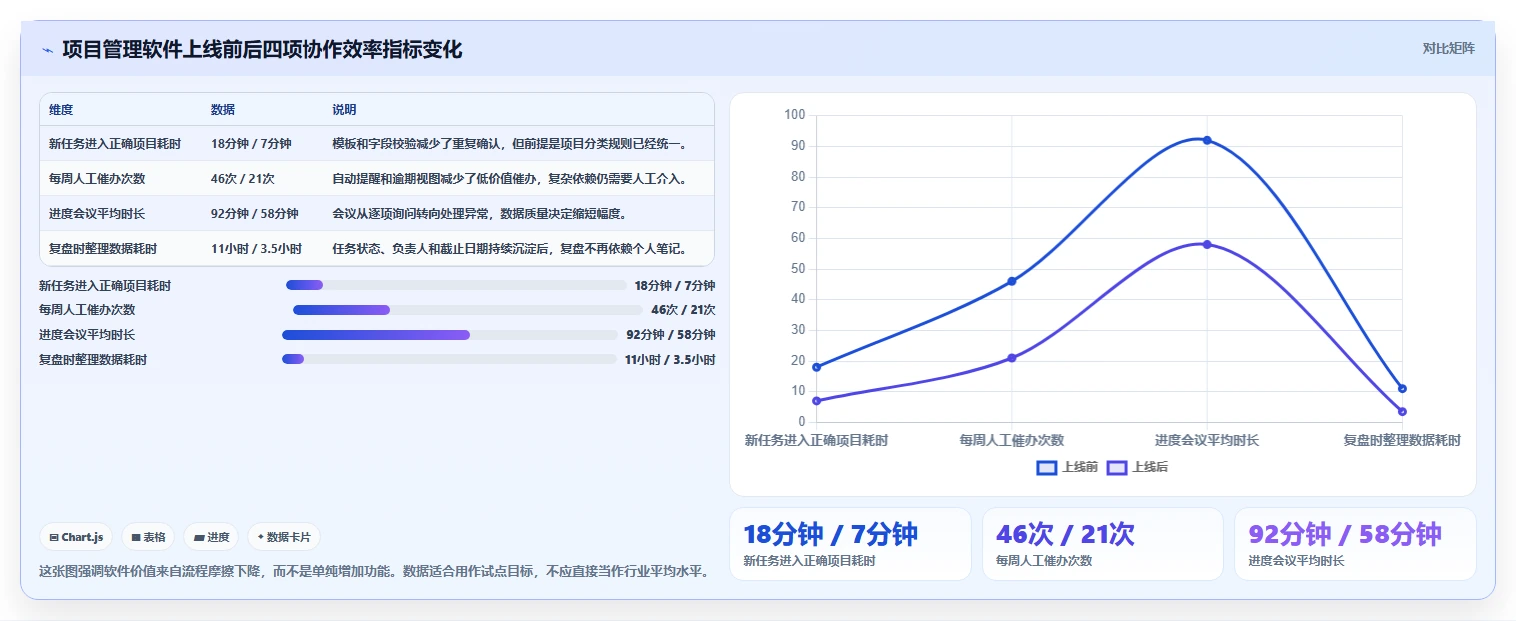The width and height of the screenshot is (1516, 621).
Task: Click the description starting 自动提醒和逾期视图
Action: tap(510, 179)
